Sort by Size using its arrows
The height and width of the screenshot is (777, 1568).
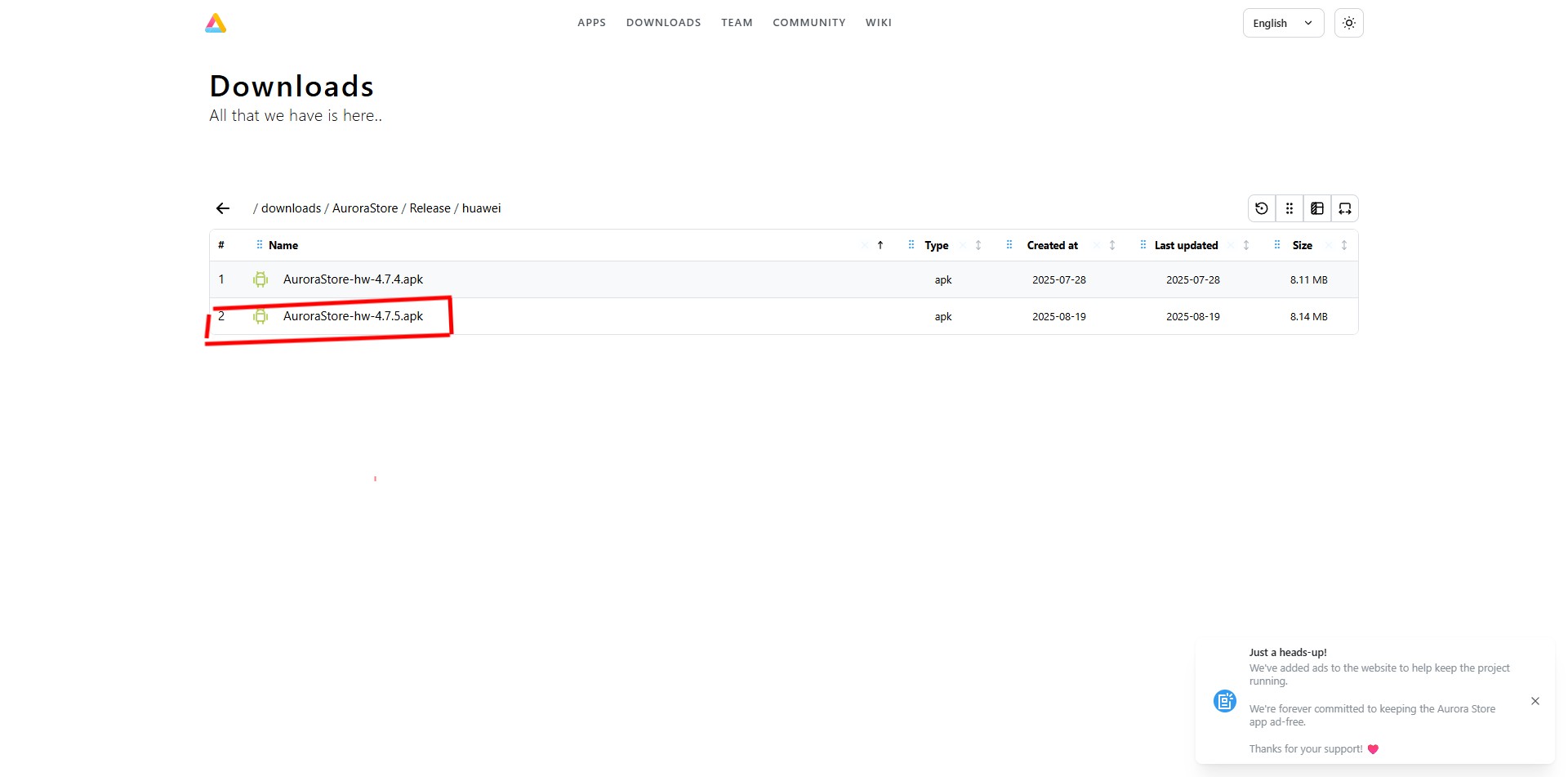click(1344, 245)
